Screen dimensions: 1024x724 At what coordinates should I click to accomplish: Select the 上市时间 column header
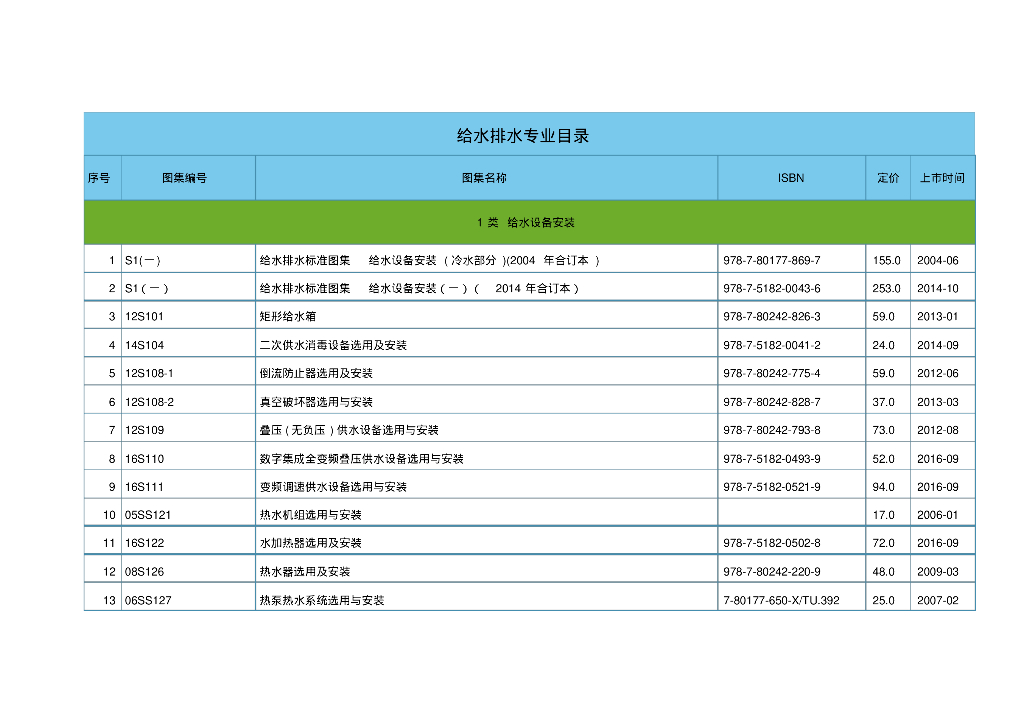[941, 177]
